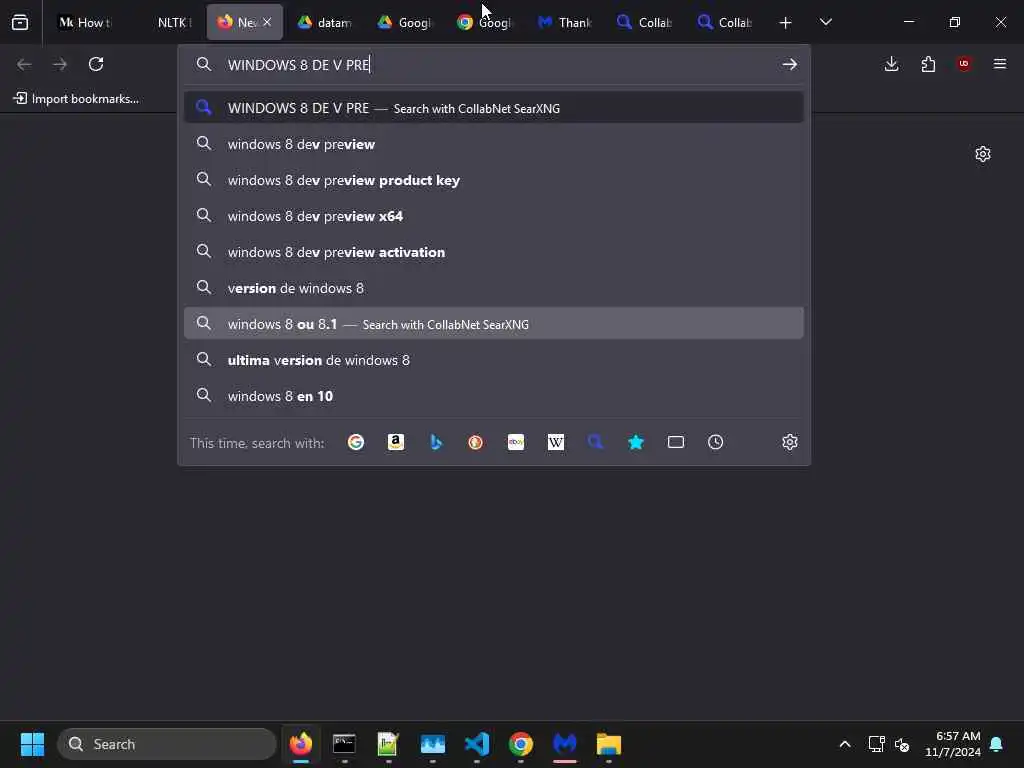Choose 'windows 8 ou 8.1' suggestion
The height and width of the screenshot is (768, 1024).
494,324
